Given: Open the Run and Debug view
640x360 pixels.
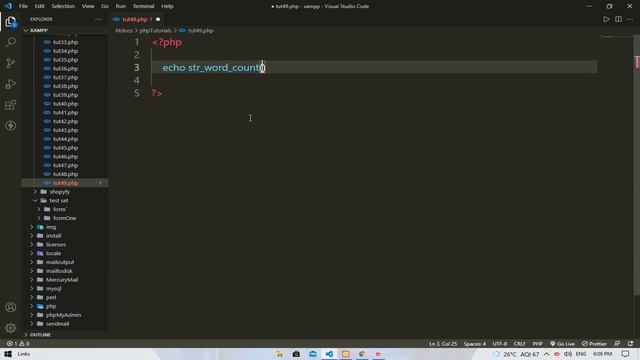Looking at the screenshot, I should [11, 84].
